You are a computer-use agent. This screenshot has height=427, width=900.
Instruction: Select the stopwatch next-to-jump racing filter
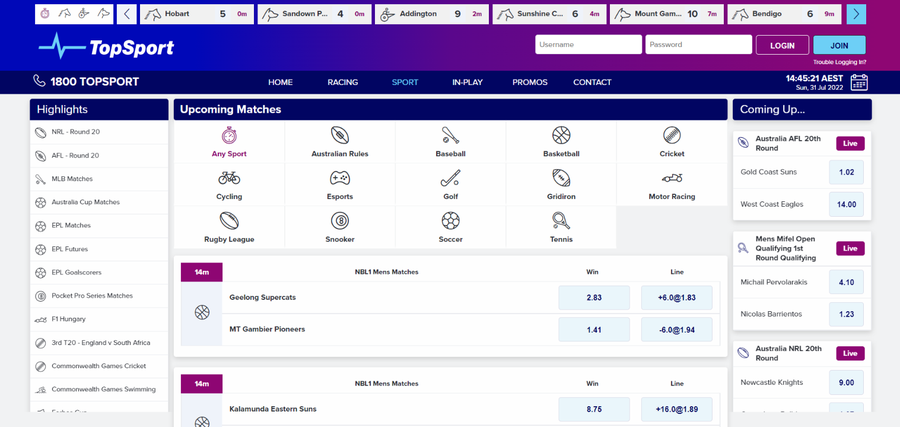point(46,14)
